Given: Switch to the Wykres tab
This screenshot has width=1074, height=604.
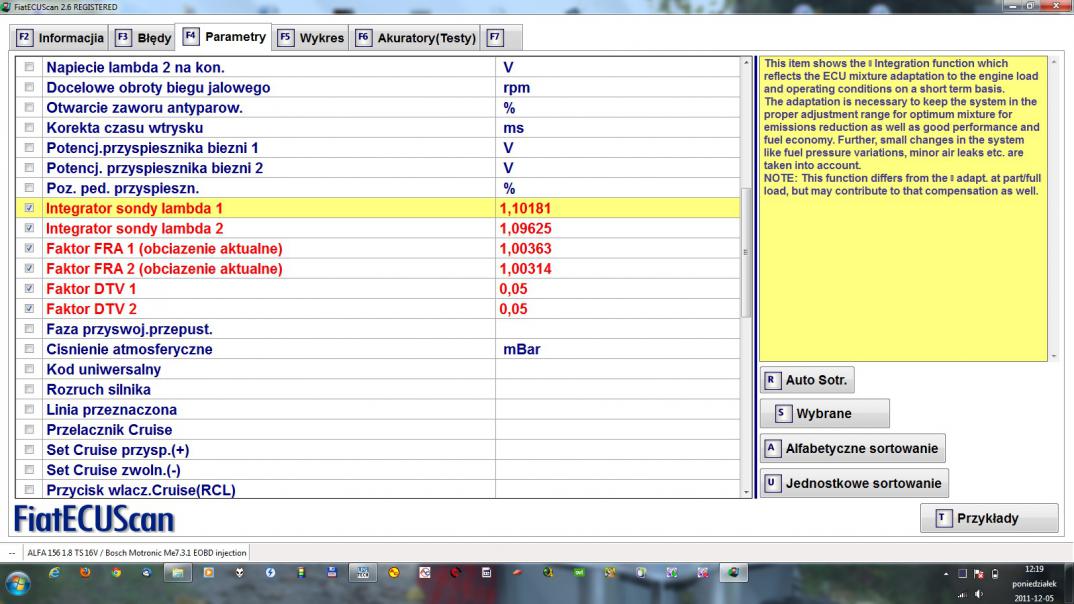Looking at the screenshot, I should 310,38.
